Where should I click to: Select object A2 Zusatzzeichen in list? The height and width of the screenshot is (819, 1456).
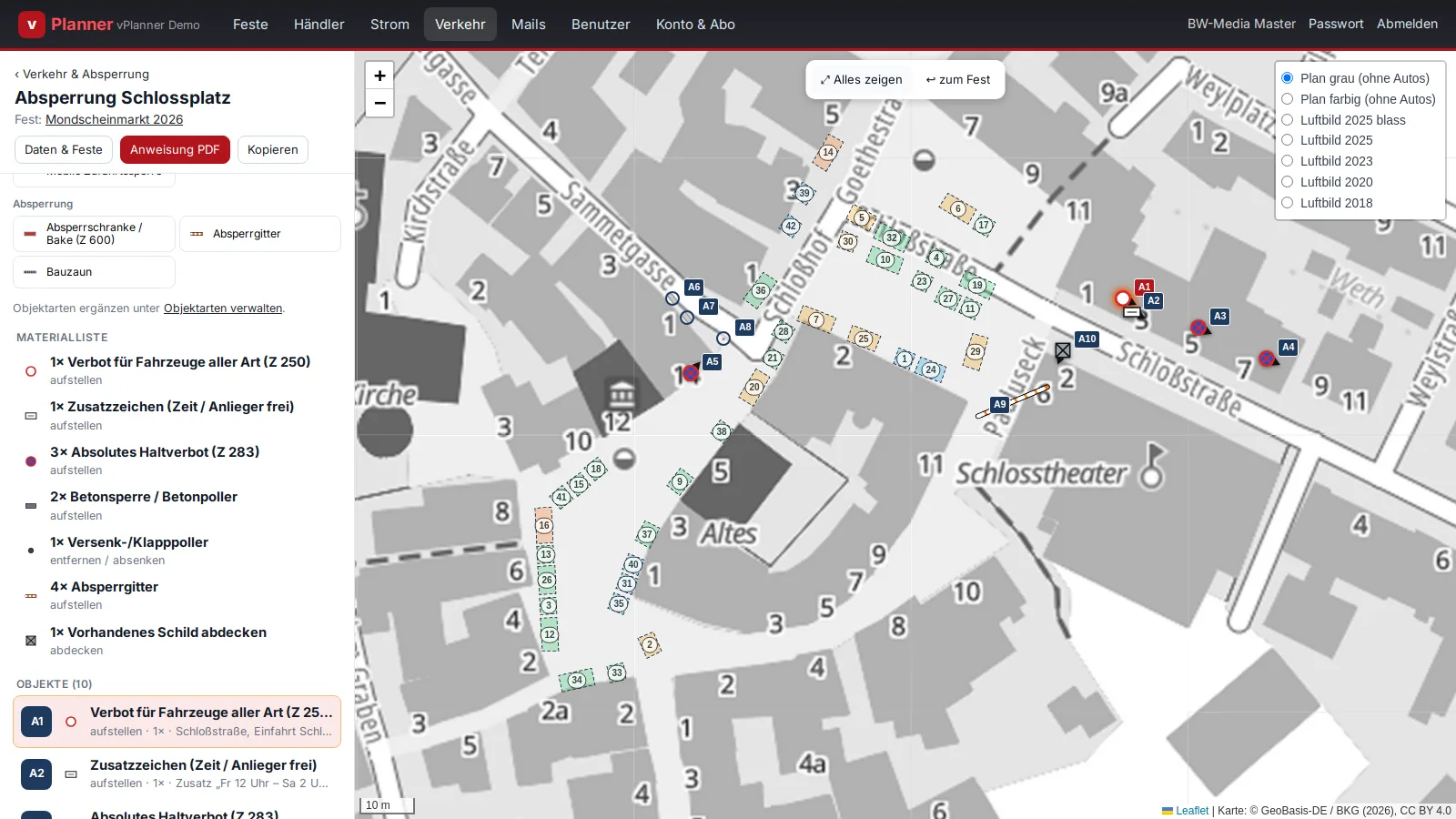177,773
